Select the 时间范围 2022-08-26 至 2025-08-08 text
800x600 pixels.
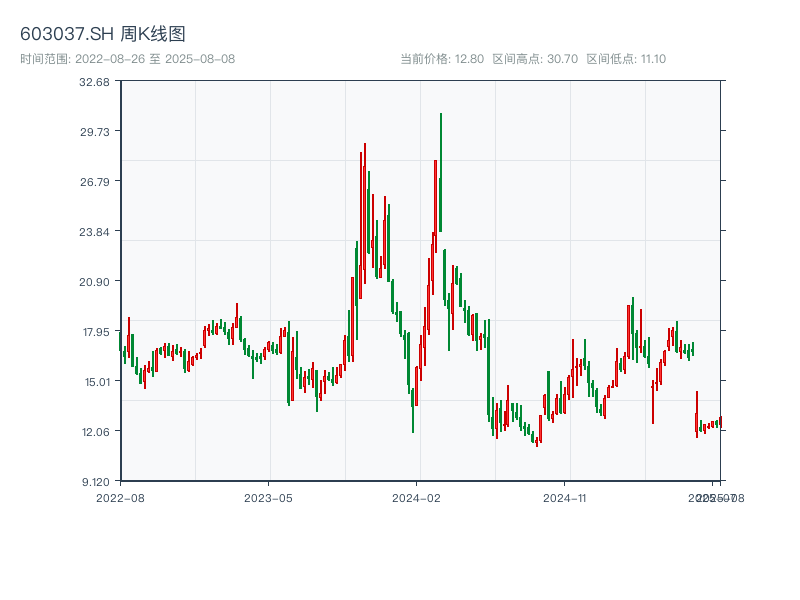pyautogui.click(x=128, y=59)
